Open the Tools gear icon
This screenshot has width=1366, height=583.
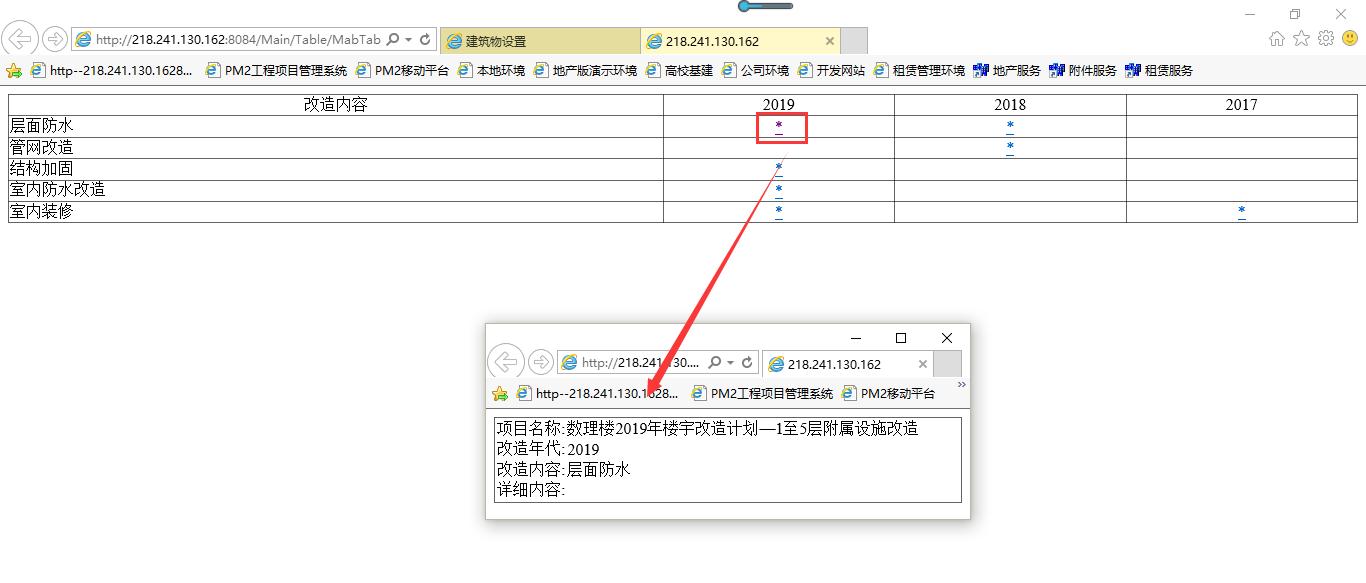point(1326,39)
